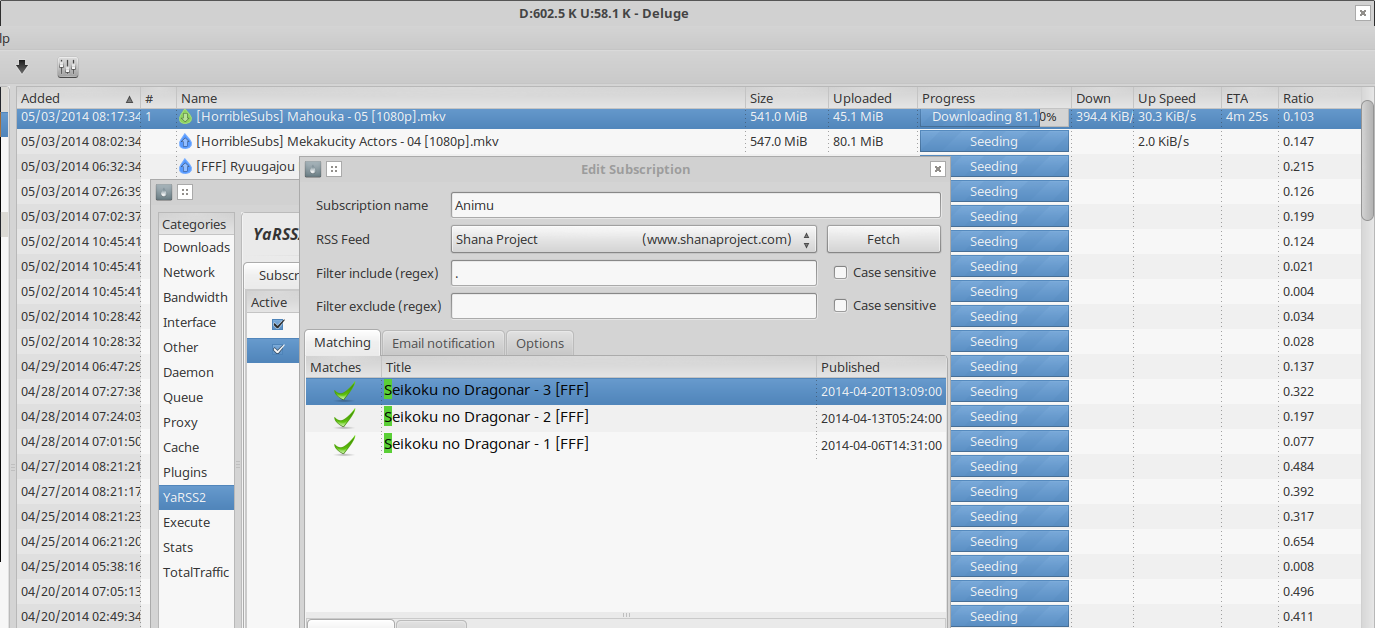The width and height of the screenshot is (1375, 628).
Task: Click the 0.654 ratio value
Action: point(1299,541)
